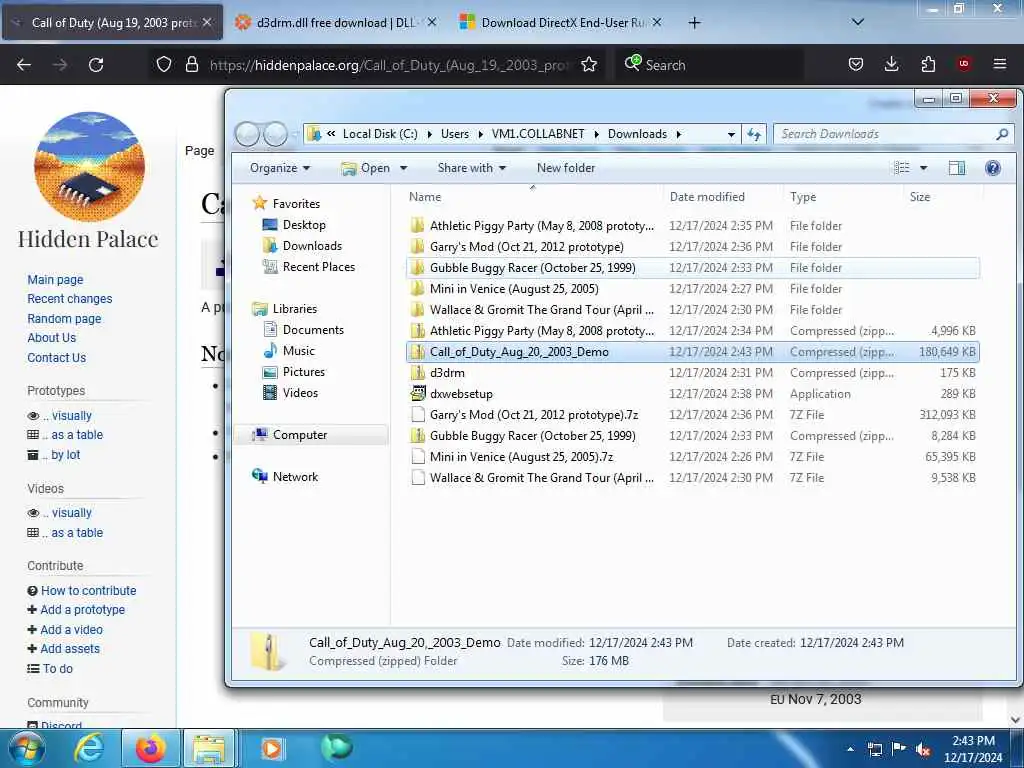Launch Internet Explorer from taskbar
Screen dimensions: 1024x768
click(89, 748)
